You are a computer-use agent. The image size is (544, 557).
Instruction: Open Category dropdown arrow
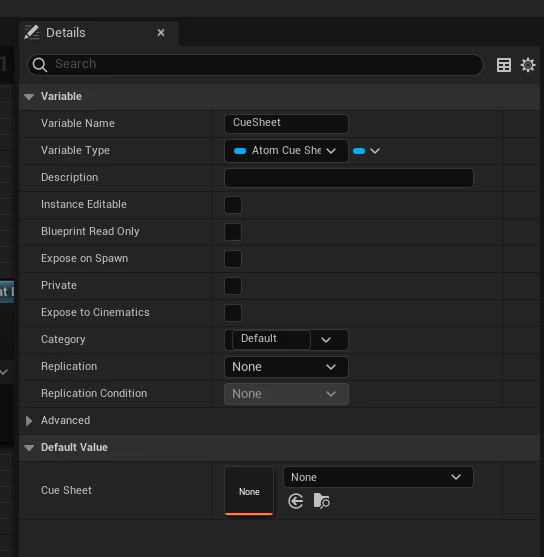pos(326,340)
